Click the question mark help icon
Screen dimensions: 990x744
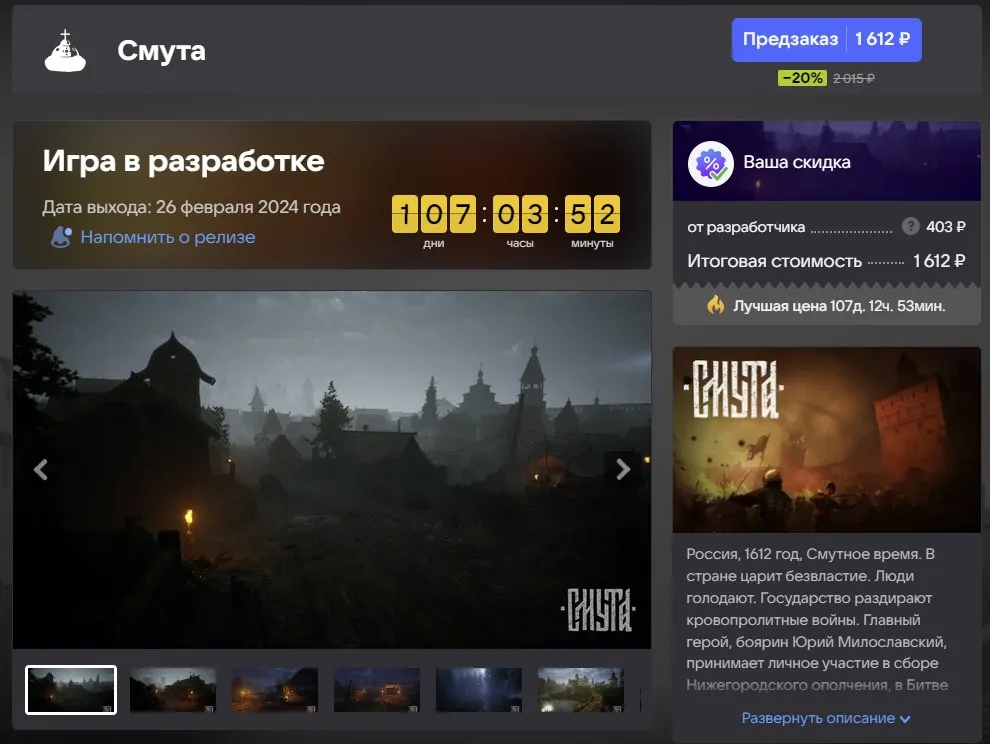(910, 225)
